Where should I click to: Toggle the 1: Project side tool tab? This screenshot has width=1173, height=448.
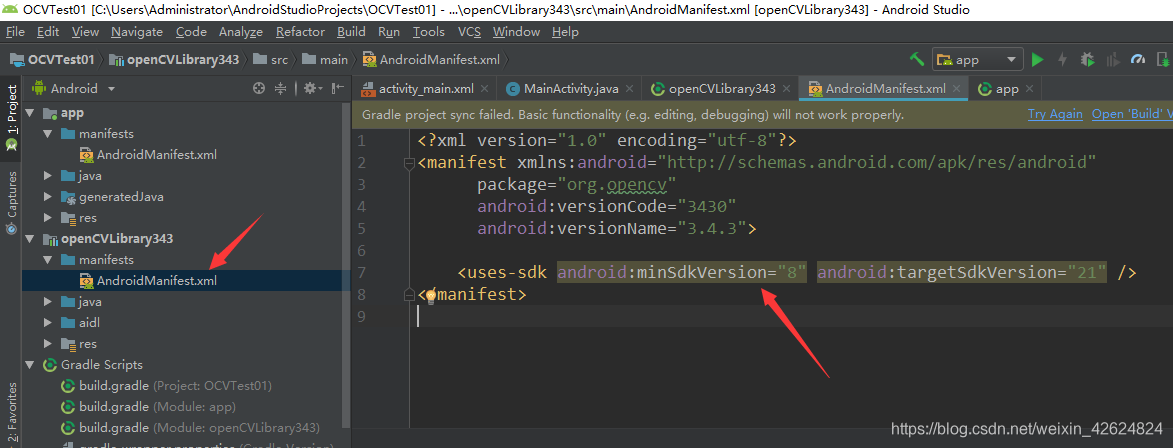point(10,117)
